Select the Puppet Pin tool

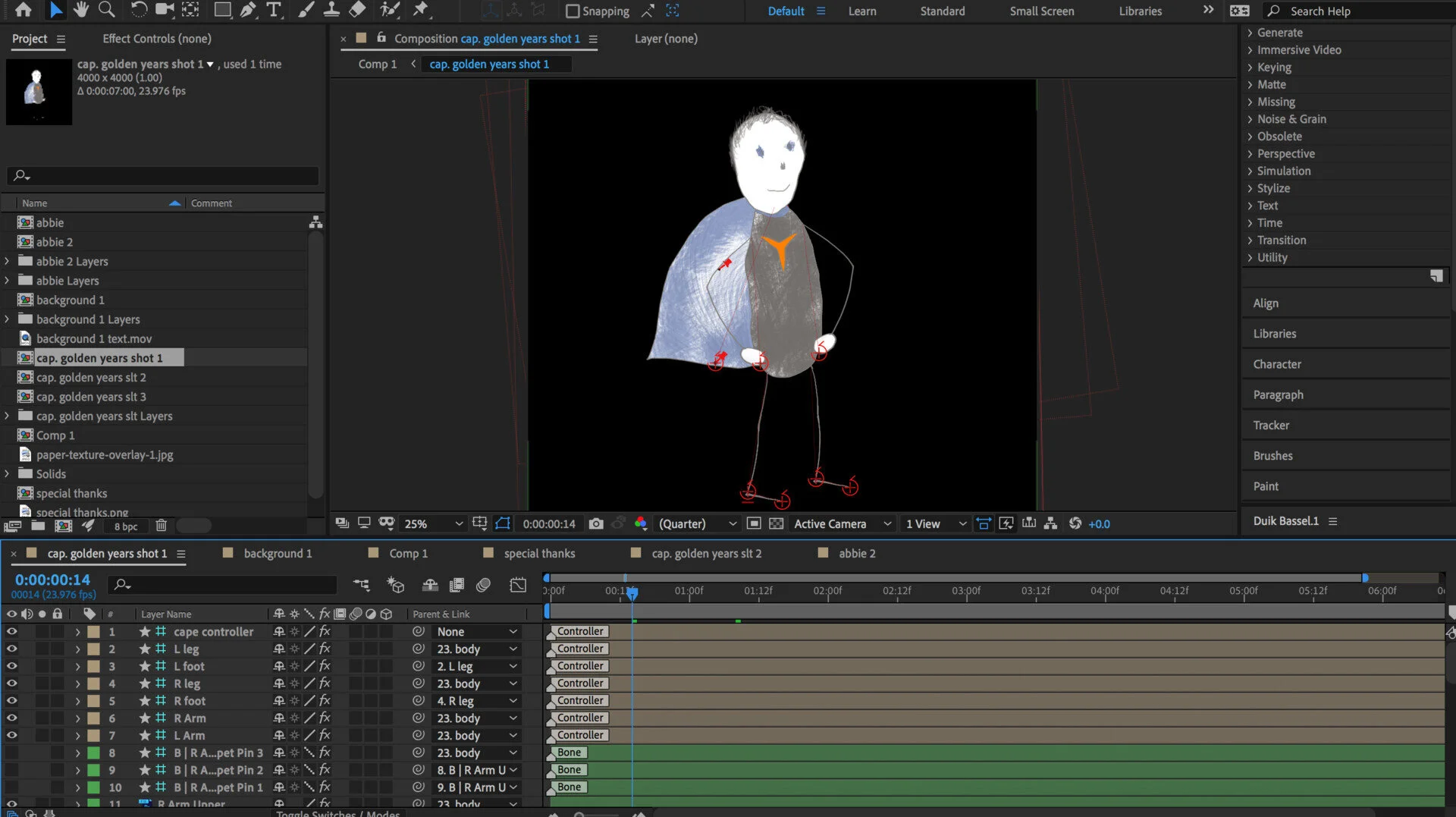(x=420, y=10)
